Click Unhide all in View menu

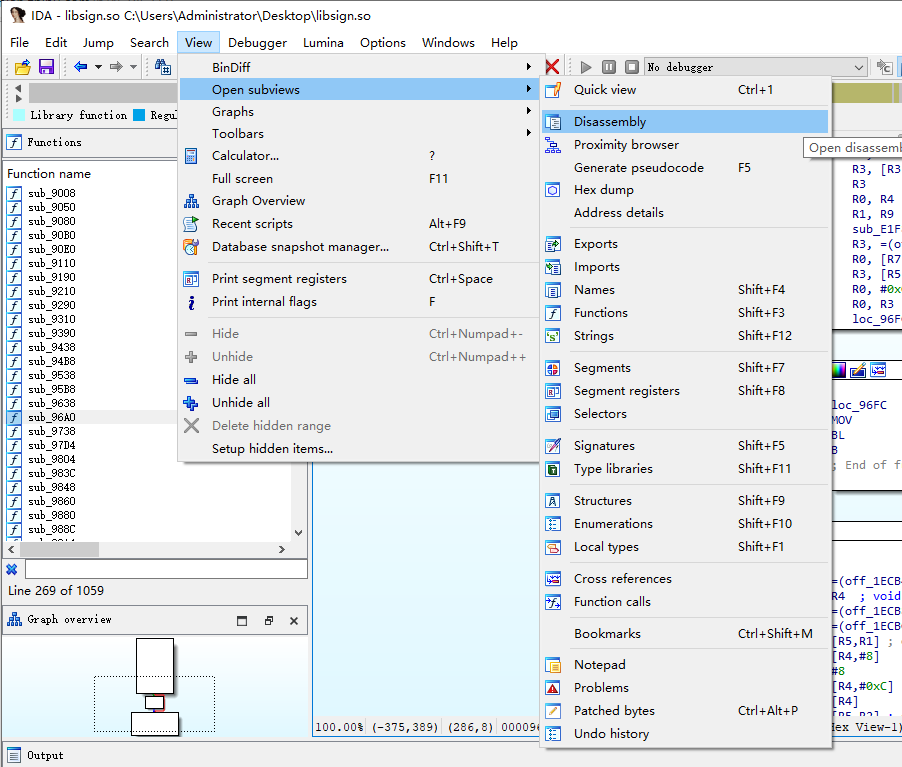click(359, 403)
